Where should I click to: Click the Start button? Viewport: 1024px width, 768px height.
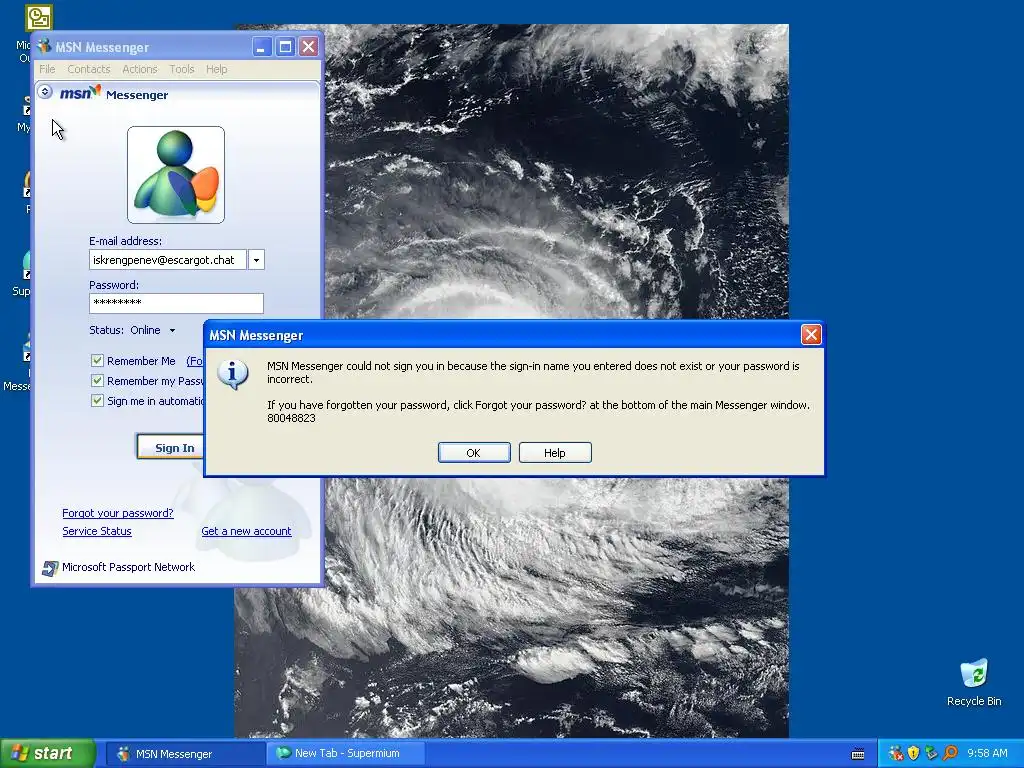click(47, 754)
